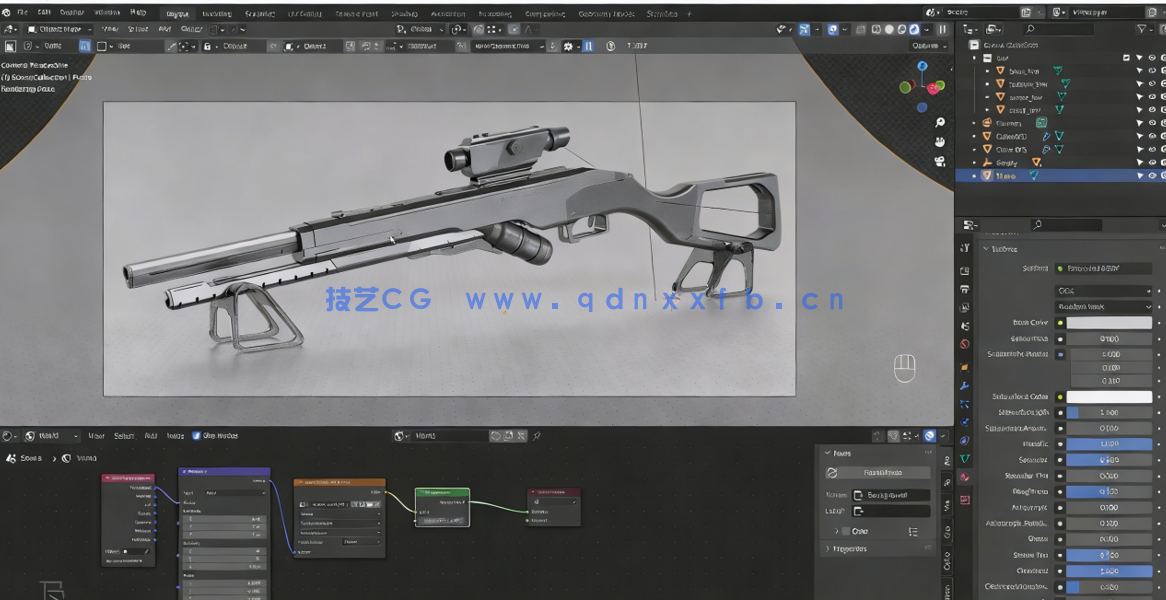Hide the Empty object using its eye icon
The height and width of the screenshot is (600, 1166).
point(1151,163)
